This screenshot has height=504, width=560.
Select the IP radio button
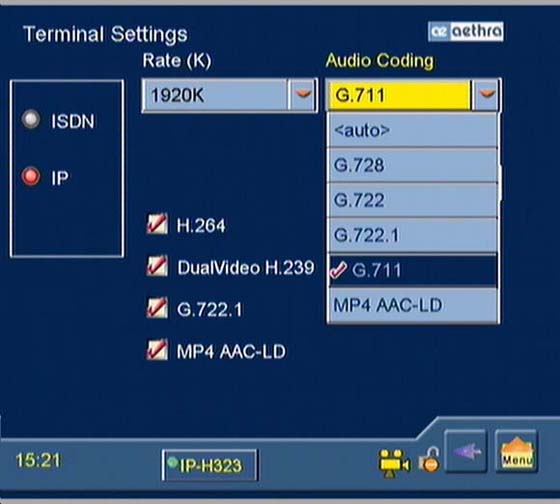point(31,176)
